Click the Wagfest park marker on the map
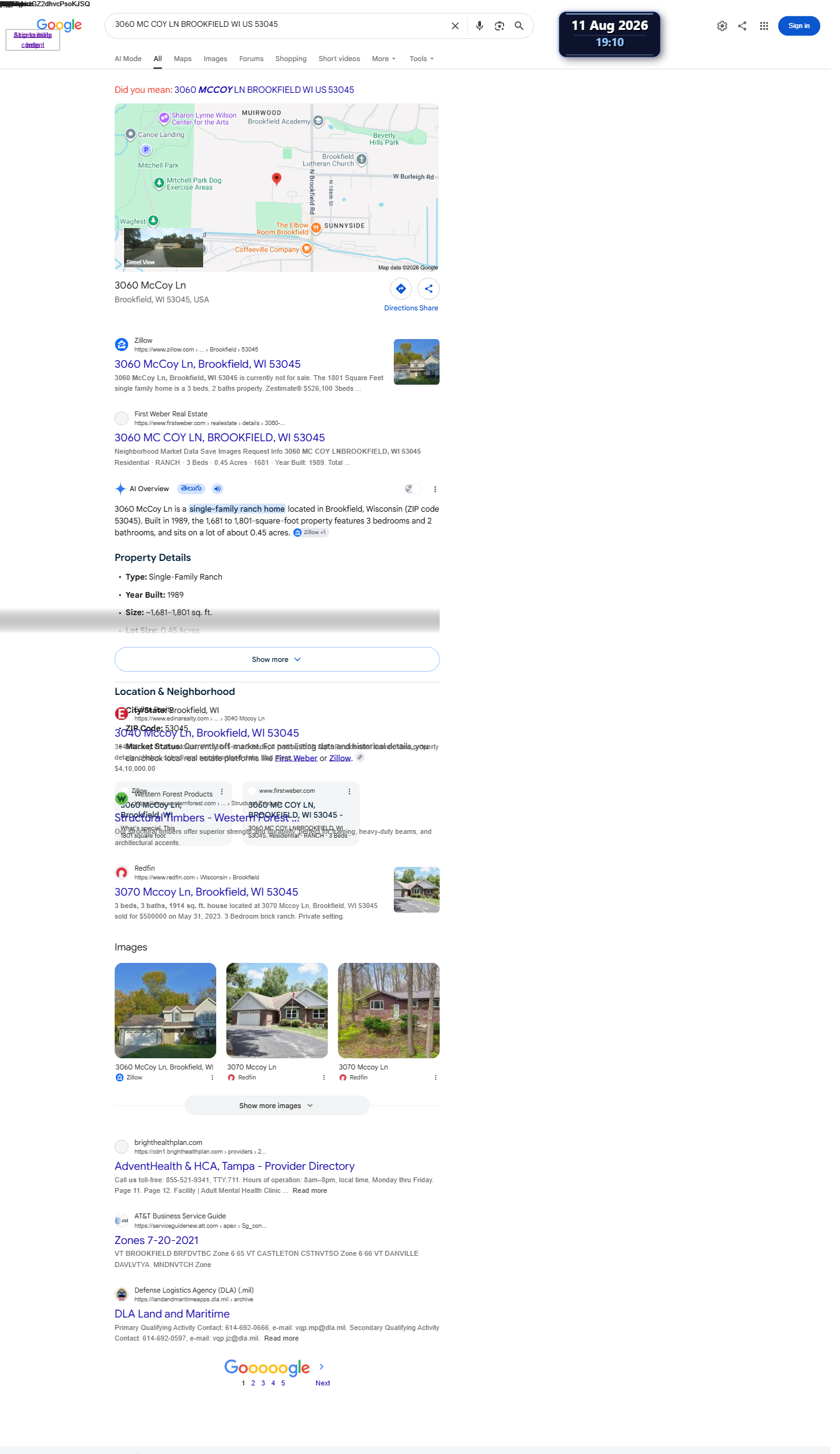This screenshot has width=840, height=1454. [153, 220]
